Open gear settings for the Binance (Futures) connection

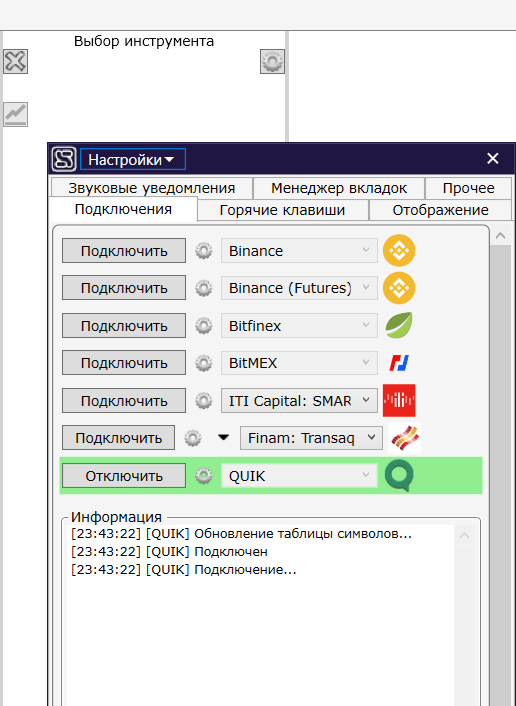pos(204,288)
